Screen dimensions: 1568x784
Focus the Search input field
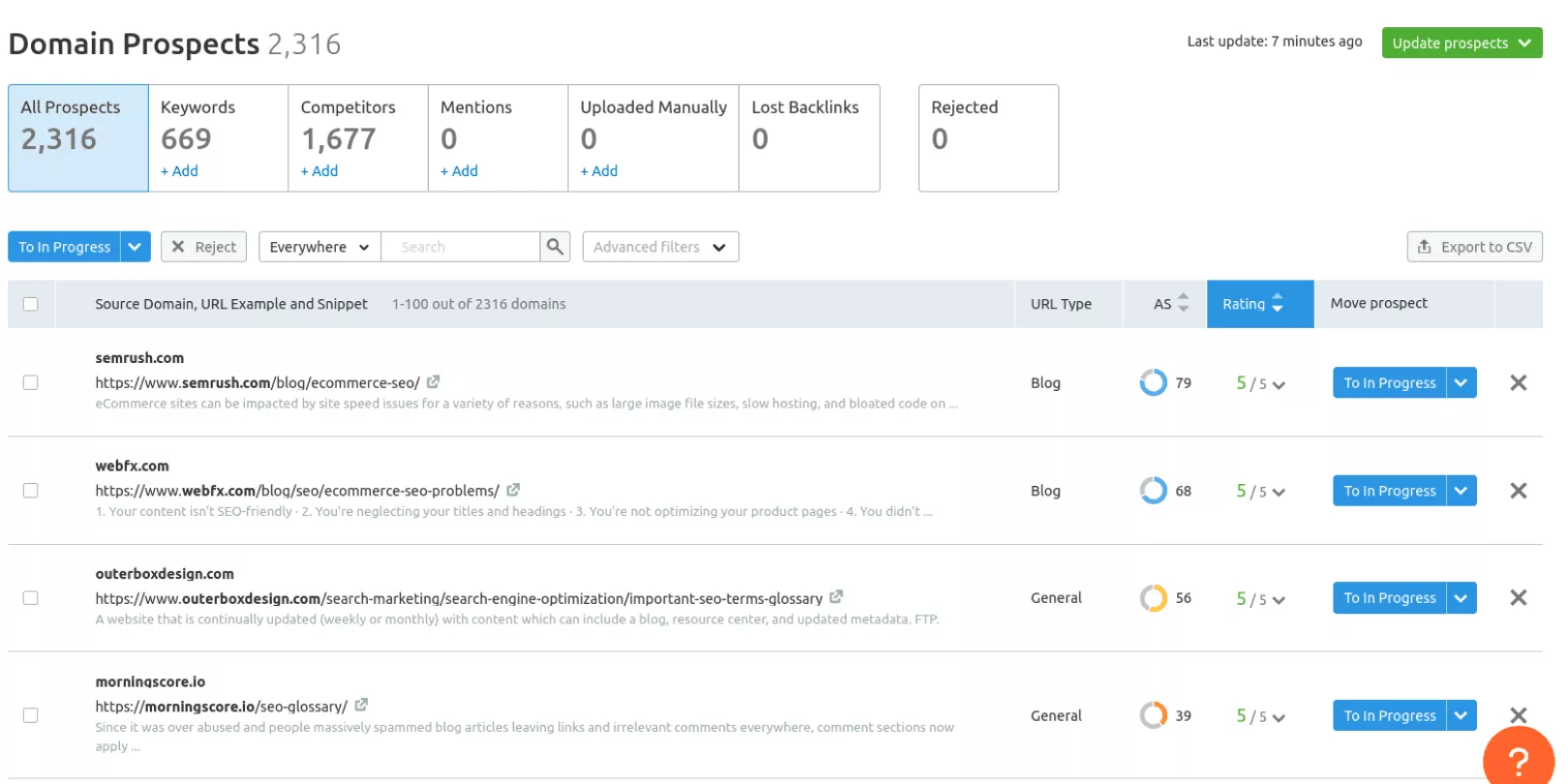[461, 247]
